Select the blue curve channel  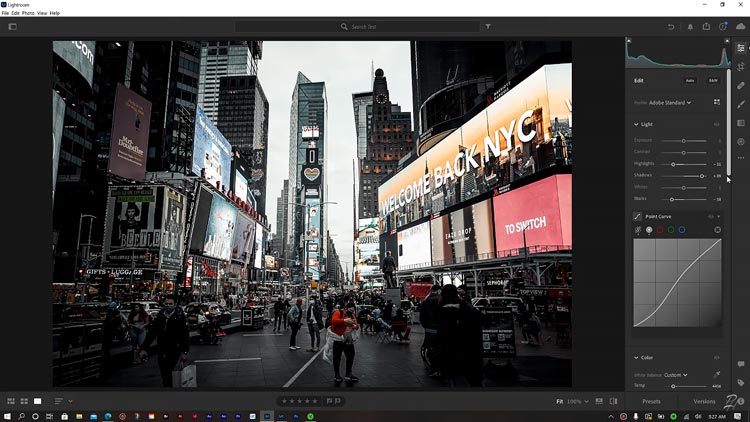point(682,230)
